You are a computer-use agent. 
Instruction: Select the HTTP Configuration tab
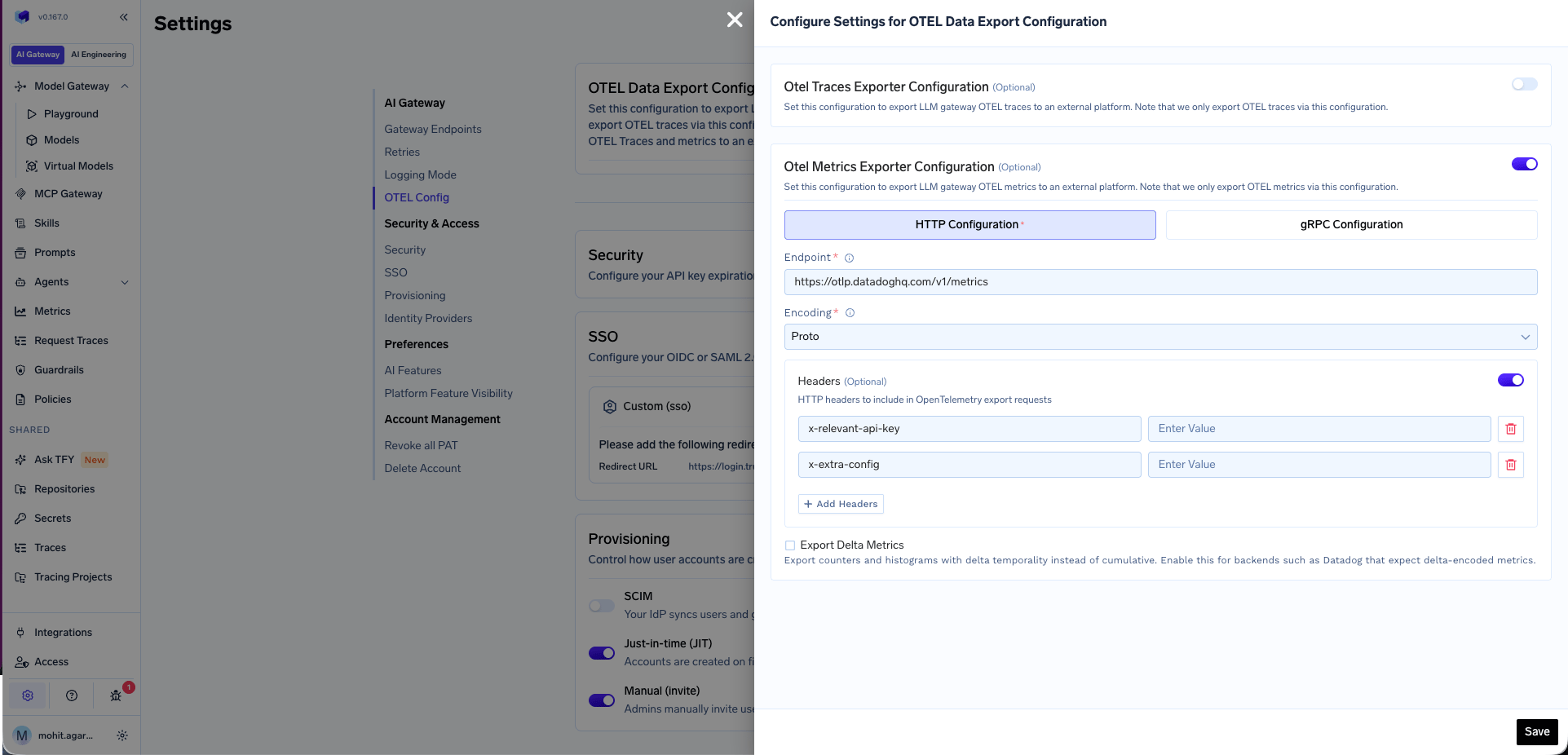tap(970, 225)
